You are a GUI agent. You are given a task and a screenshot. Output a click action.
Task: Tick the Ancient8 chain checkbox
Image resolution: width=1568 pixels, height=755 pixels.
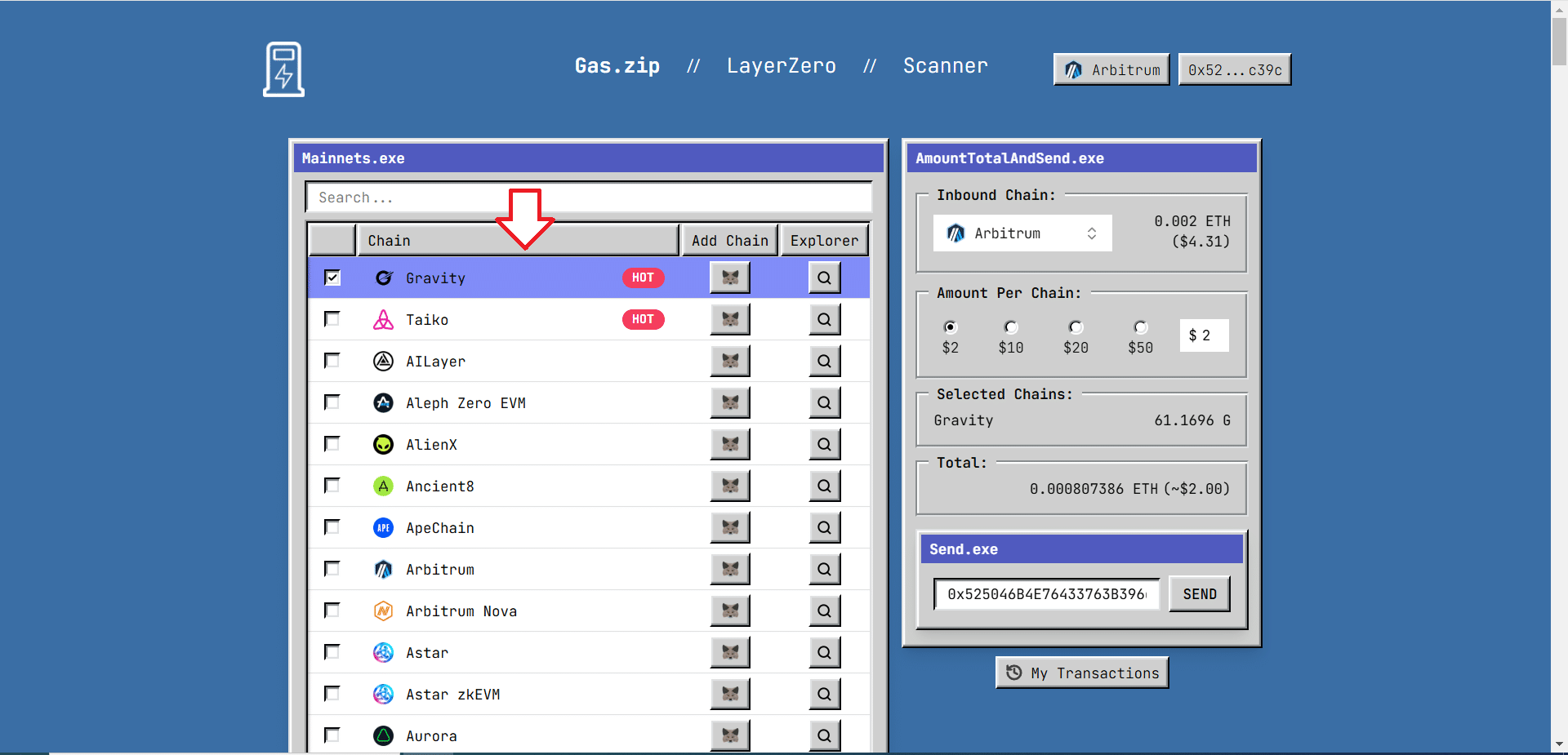[x=332, y=485]
